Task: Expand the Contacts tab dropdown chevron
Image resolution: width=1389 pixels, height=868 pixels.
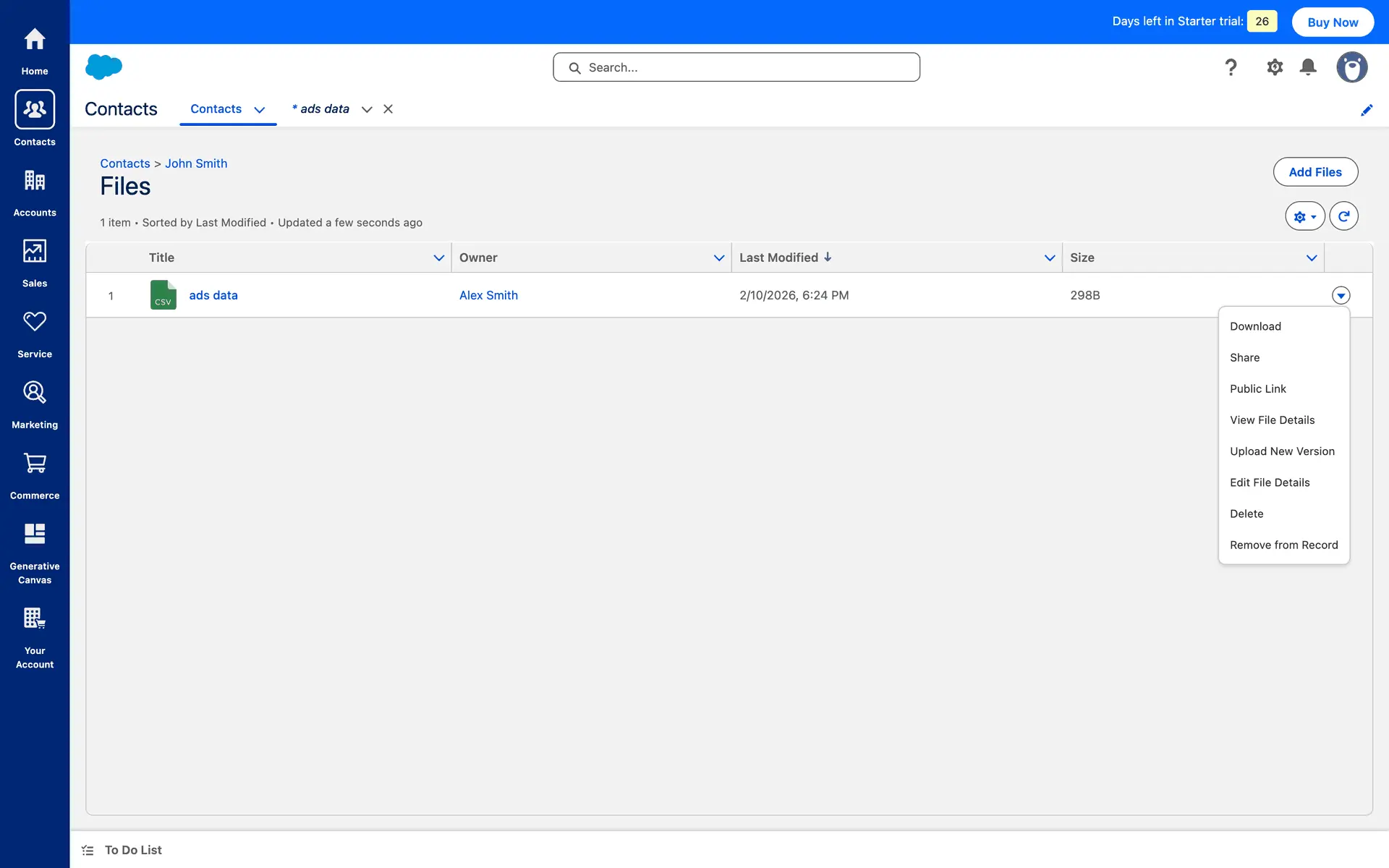Action: 260,110
